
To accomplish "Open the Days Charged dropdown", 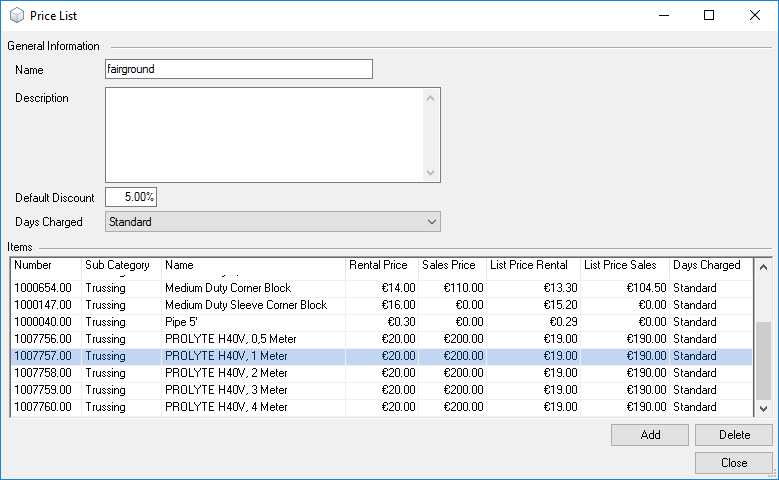I will coord(272,222).
